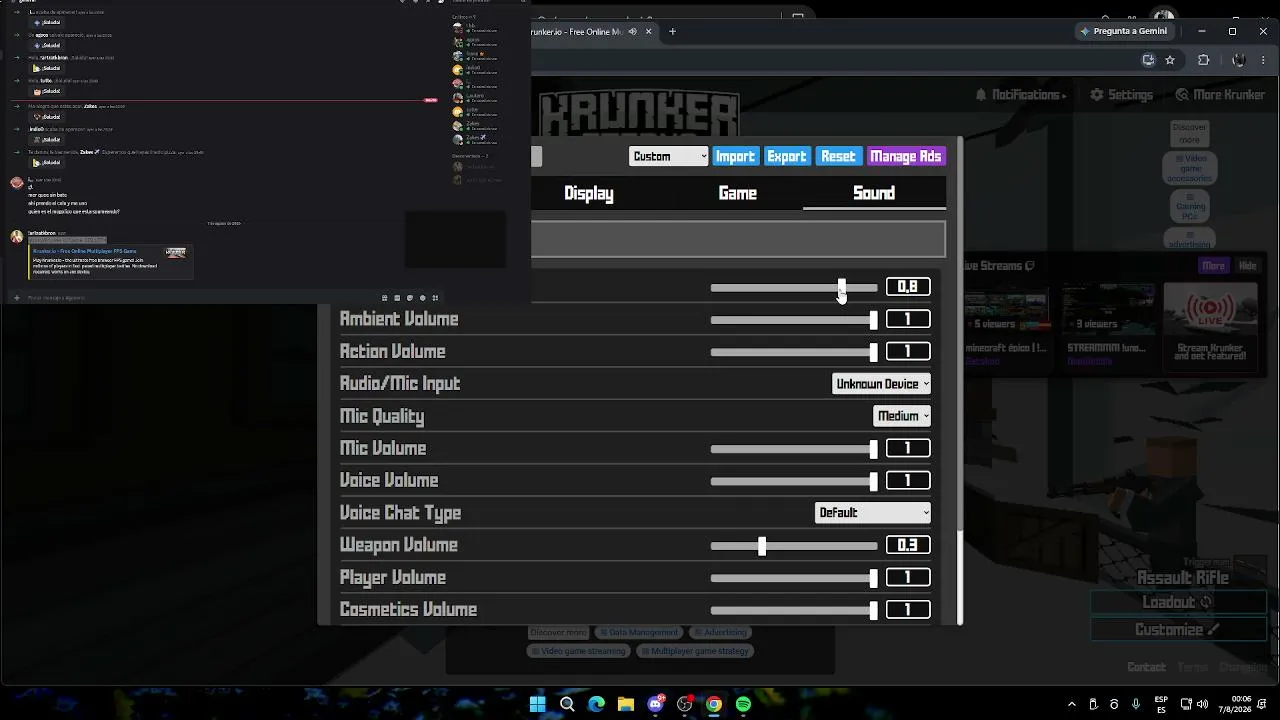Click the Ambient Volume value box
The width and height of the screenshot is (1280, 720).
908,319
